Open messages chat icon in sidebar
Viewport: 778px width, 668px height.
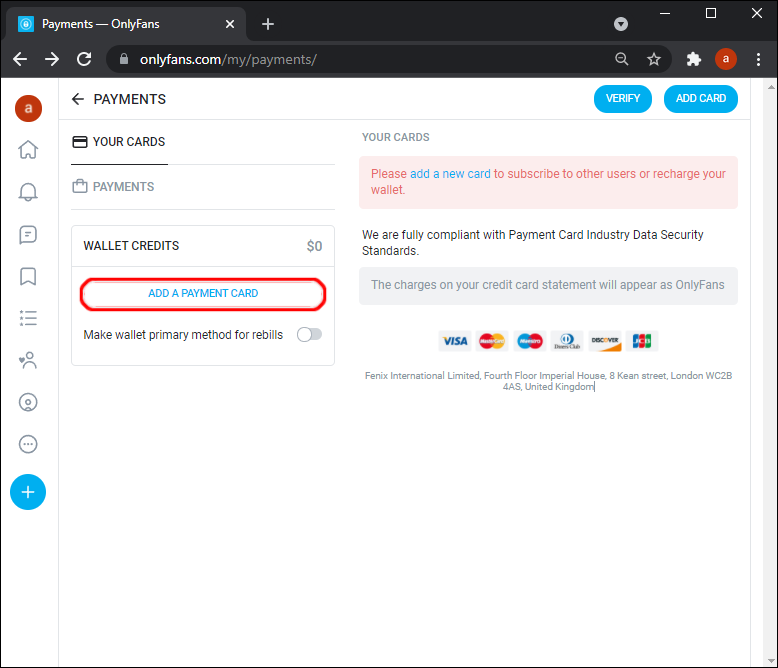coord(28,234)
